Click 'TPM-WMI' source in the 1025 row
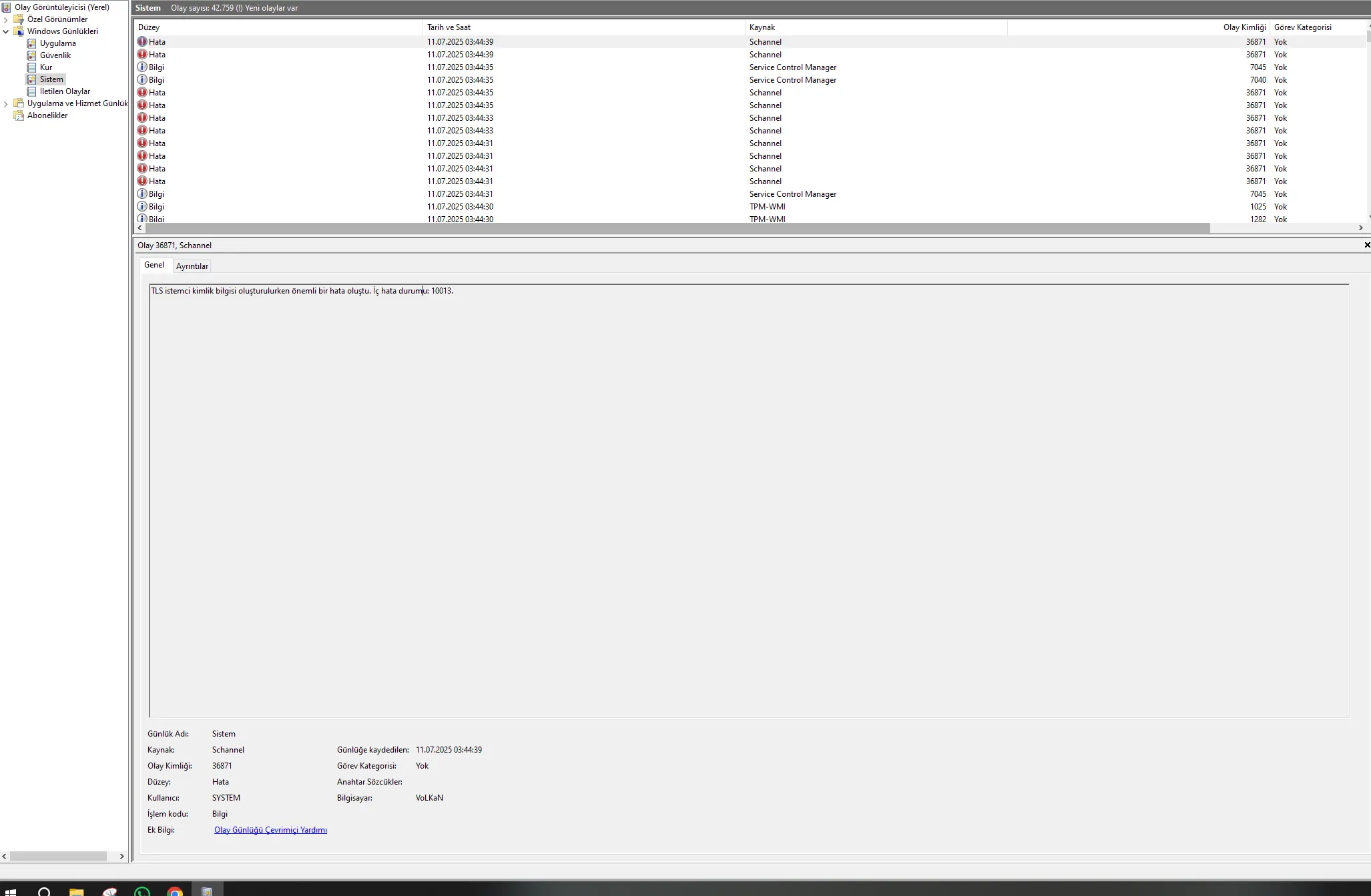The height and width of the screenshot is (896, 1371). (x=768, y=207)
